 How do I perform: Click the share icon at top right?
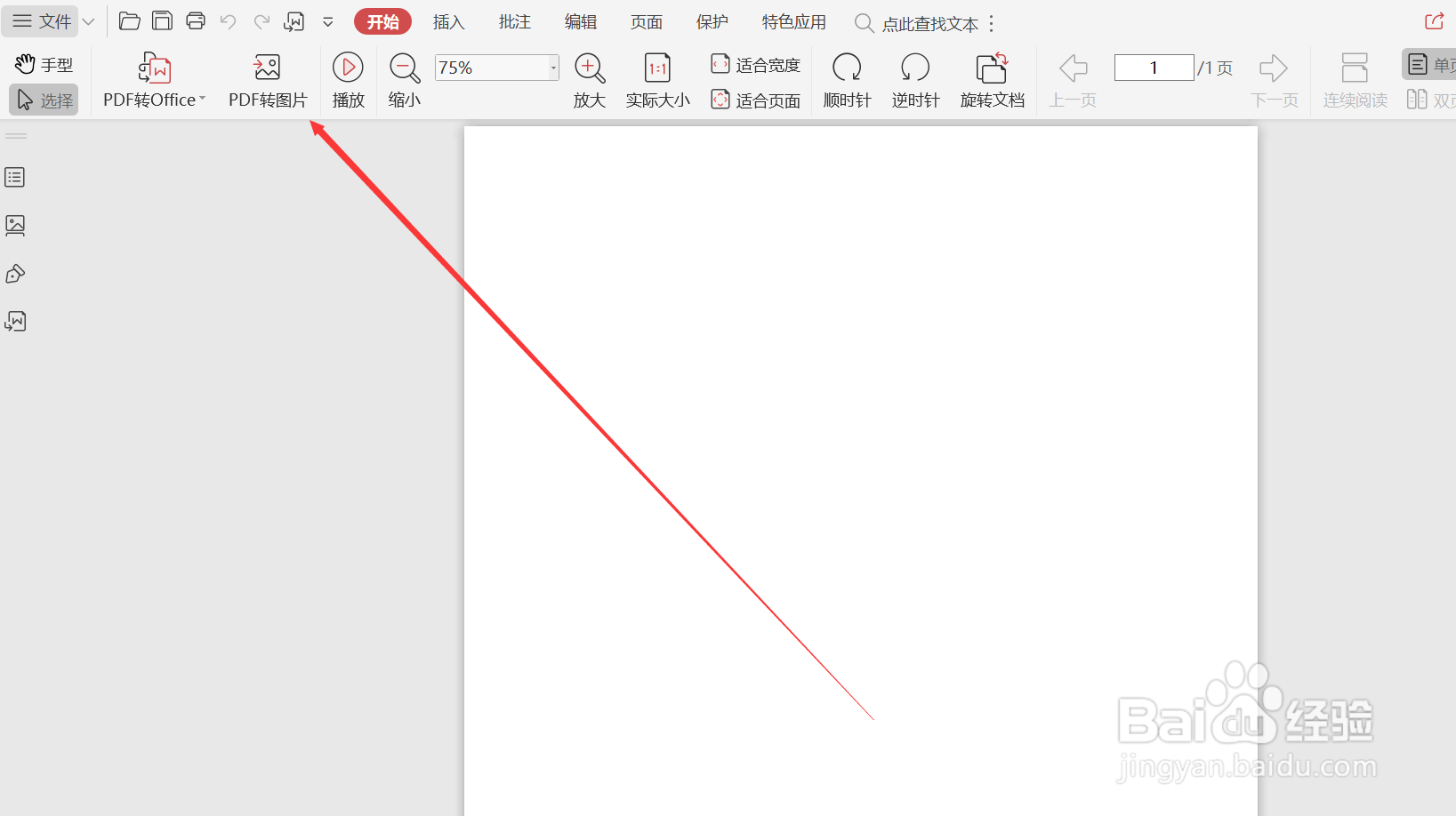(1434, 21)
